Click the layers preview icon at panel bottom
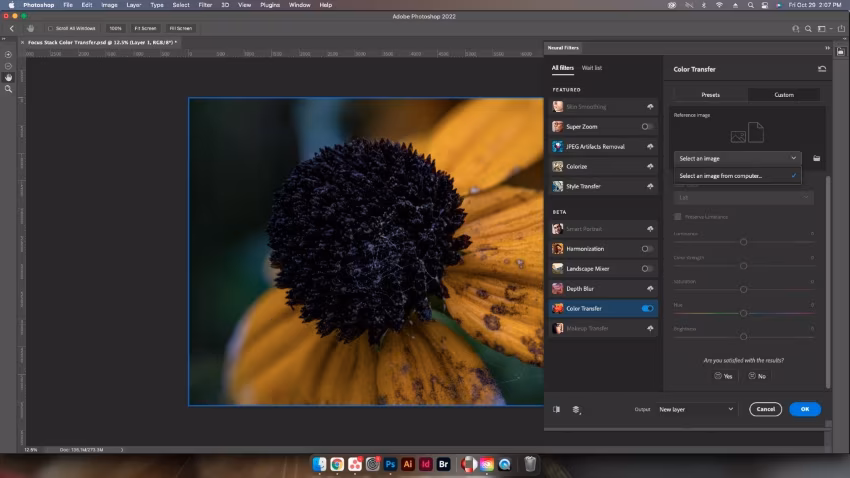 coord(576,409)
